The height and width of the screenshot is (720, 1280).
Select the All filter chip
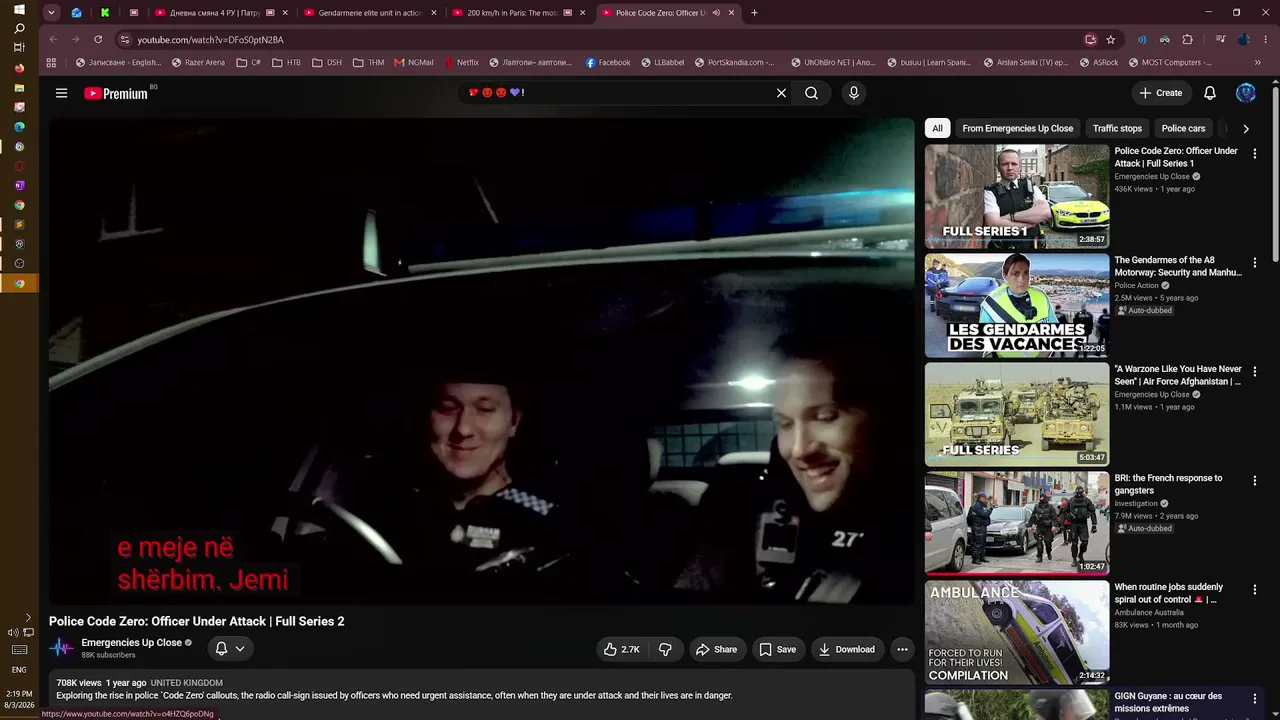[x=937, y=128]
